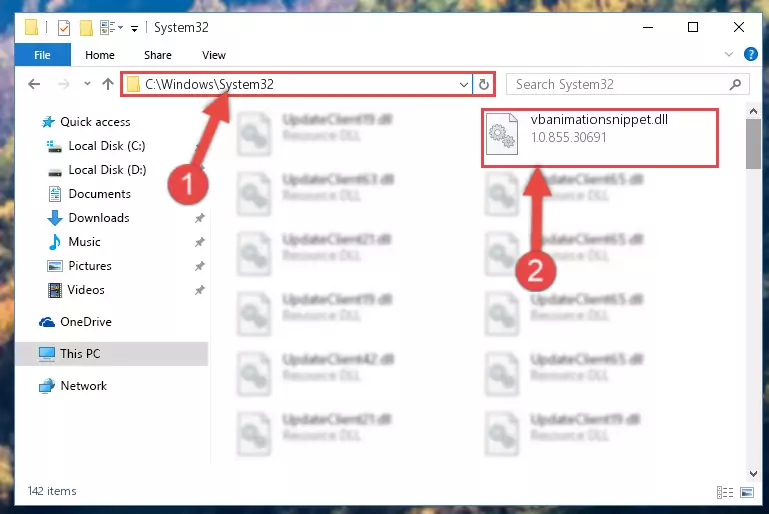Click the vertical scrollbar thumb
Screen dimensions: 769x514
[x=753, y=144]
